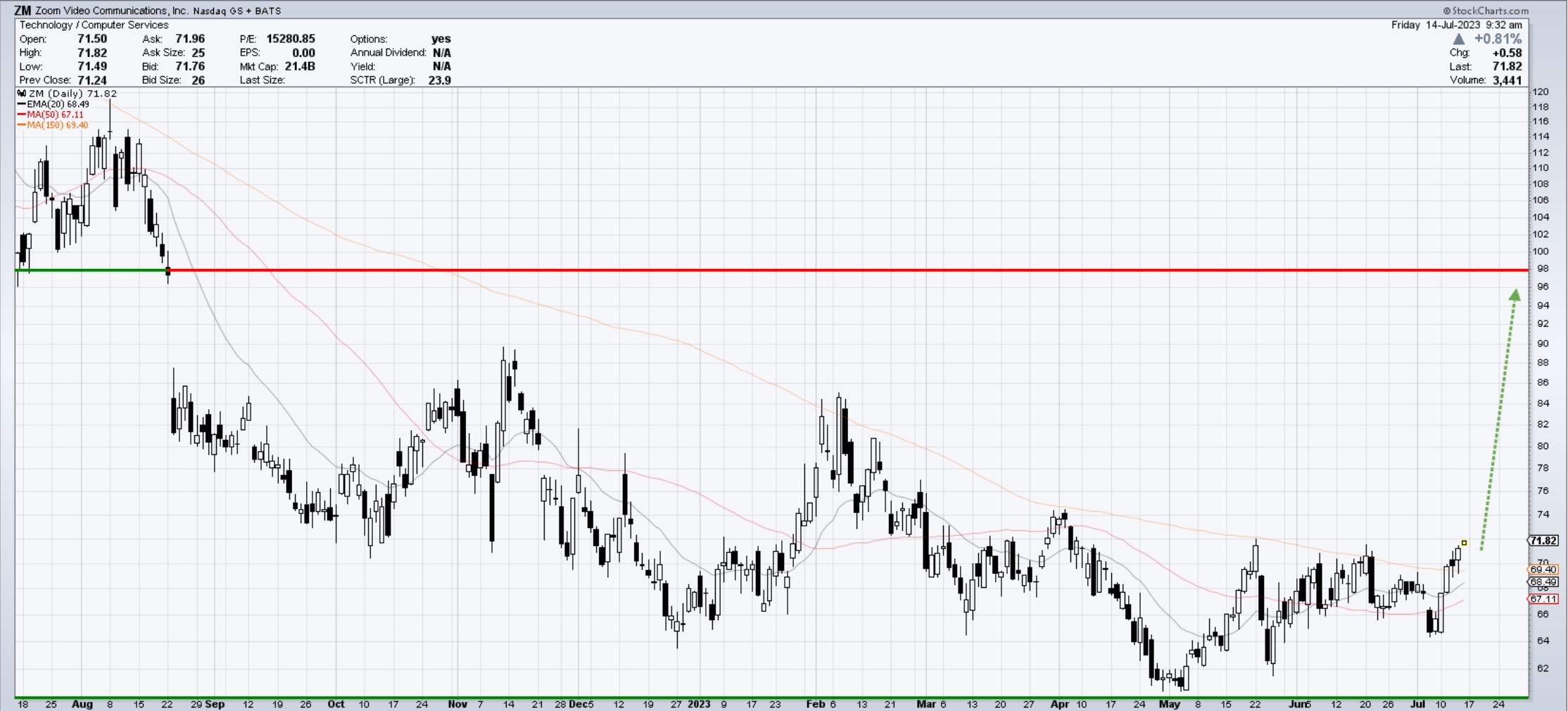Click the Nov label on the date axis
The image size is (1568, 711).
[x=457, y=704]
